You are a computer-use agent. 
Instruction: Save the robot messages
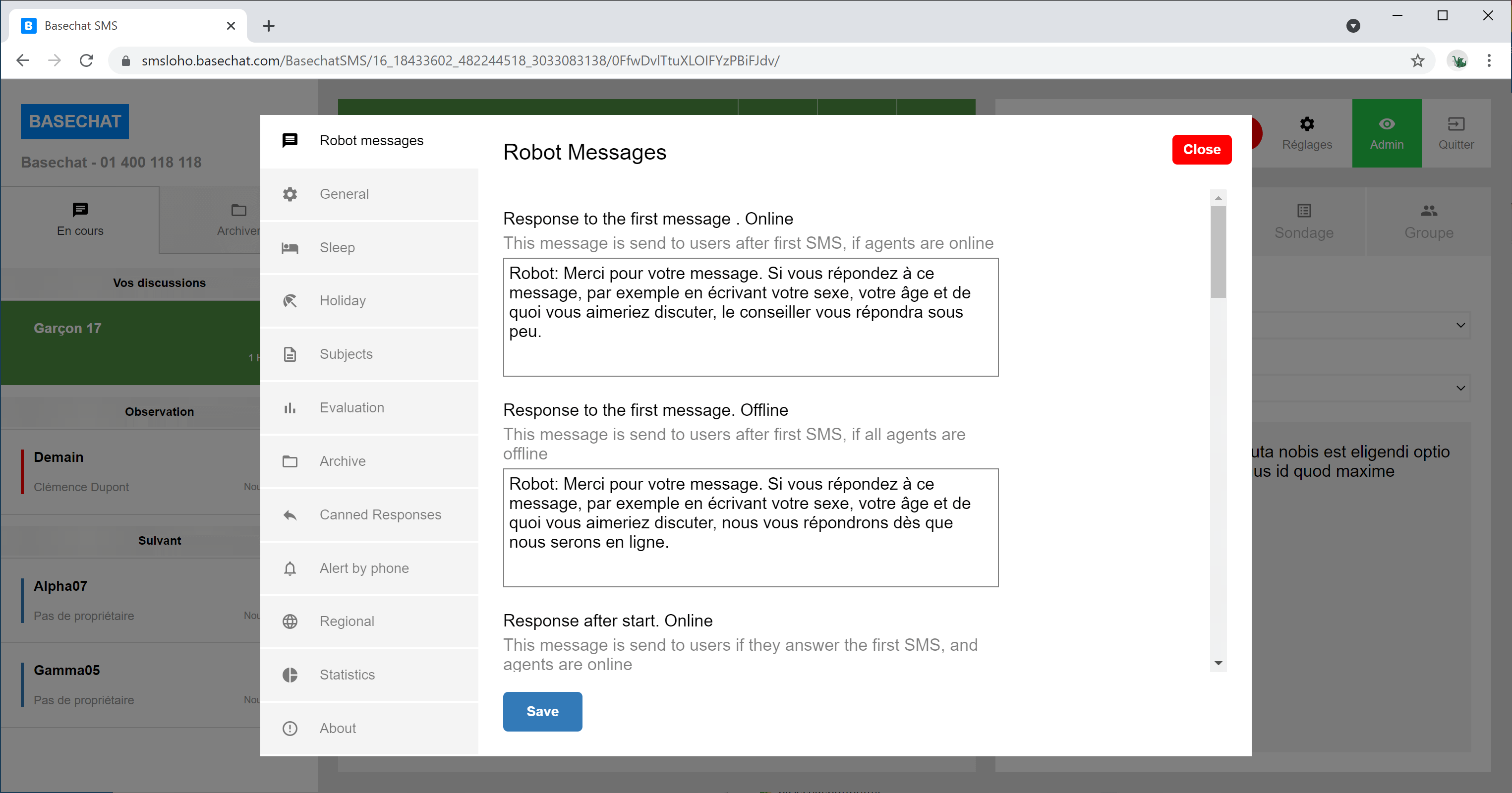click(542, 711)
